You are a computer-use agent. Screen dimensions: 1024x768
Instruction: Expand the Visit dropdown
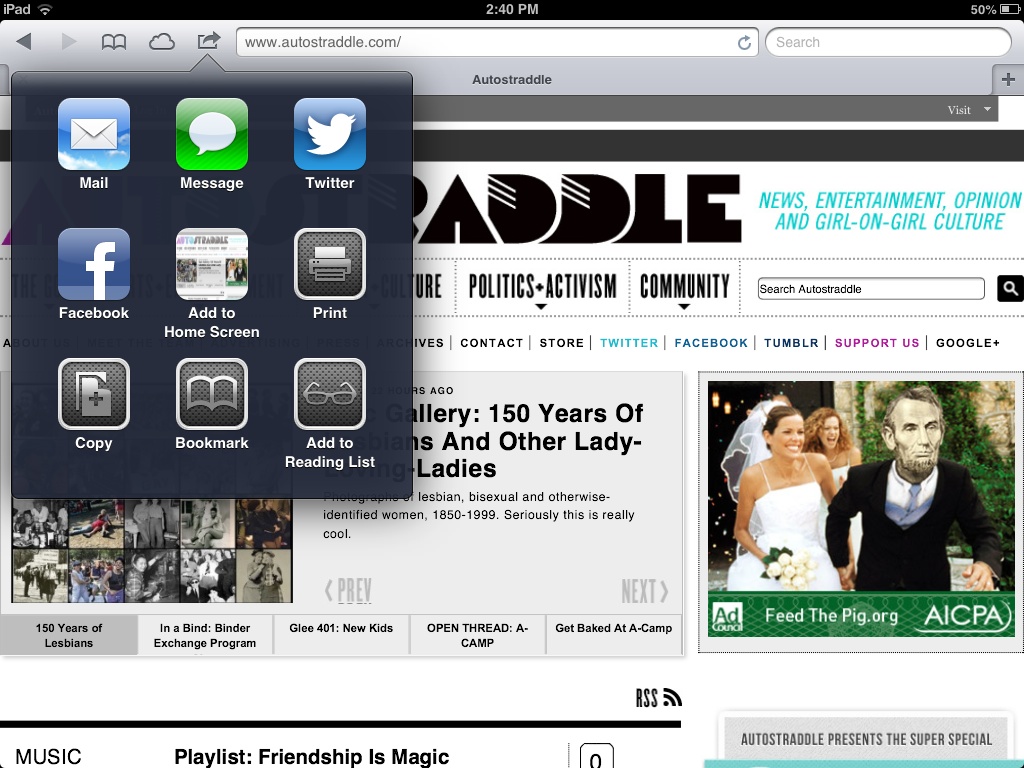970,110
